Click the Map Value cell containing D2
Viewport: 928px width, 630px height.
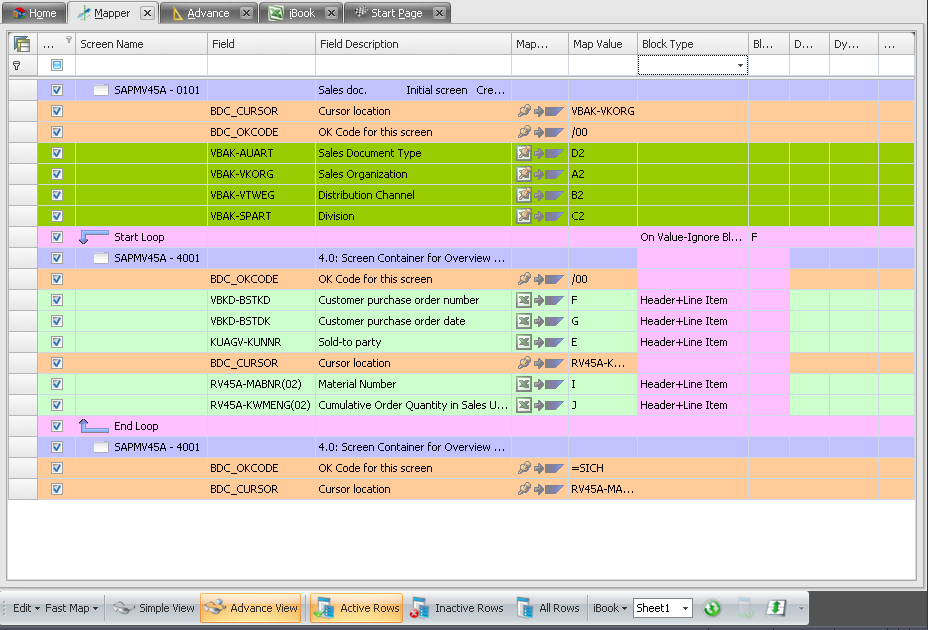pos(602,153)
